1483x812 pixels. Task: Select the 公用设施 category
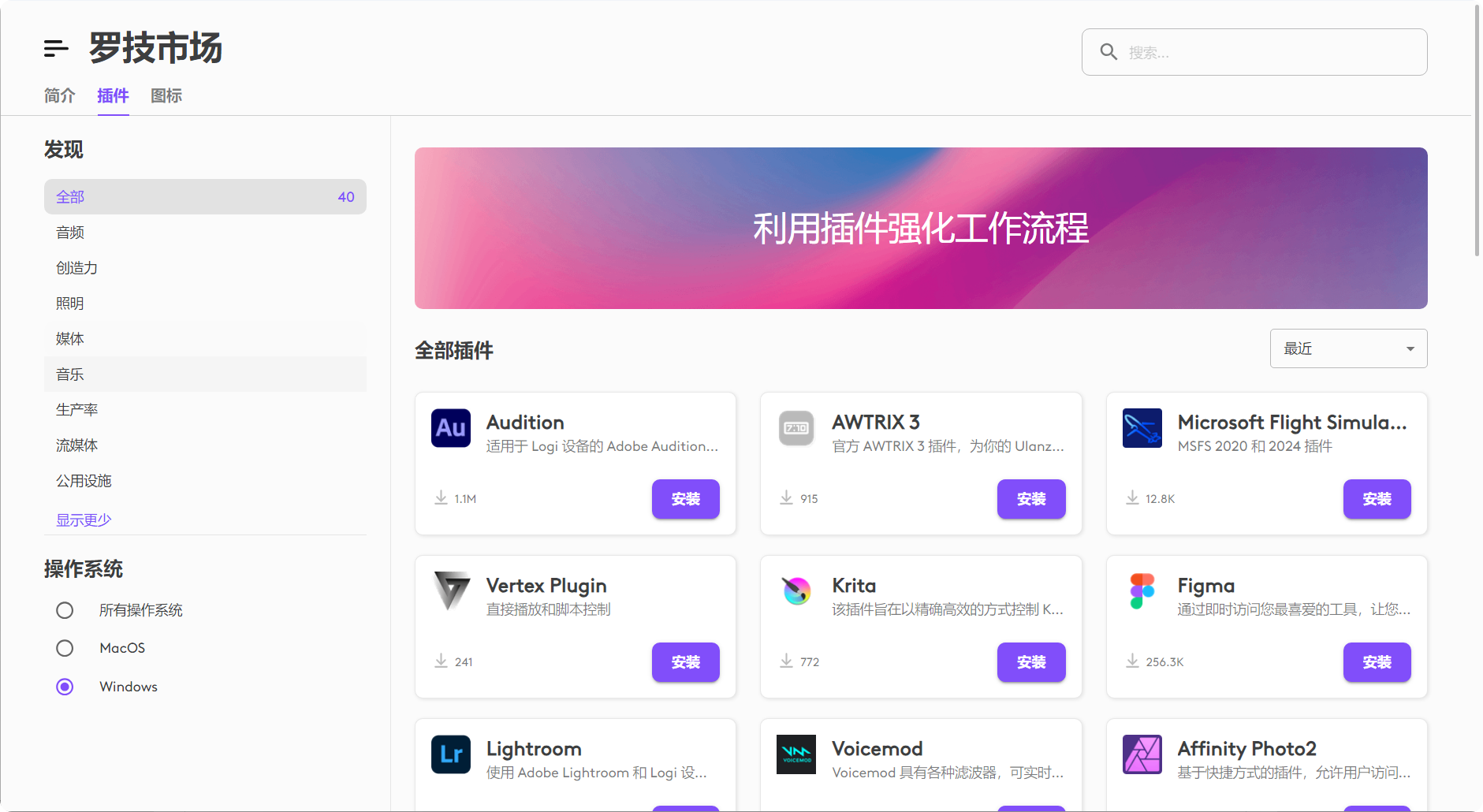205,480
